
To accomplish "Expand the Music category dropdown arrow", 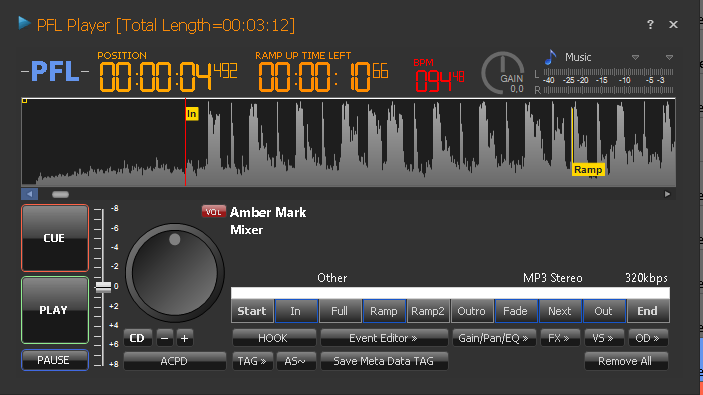I will click(635, 57).
